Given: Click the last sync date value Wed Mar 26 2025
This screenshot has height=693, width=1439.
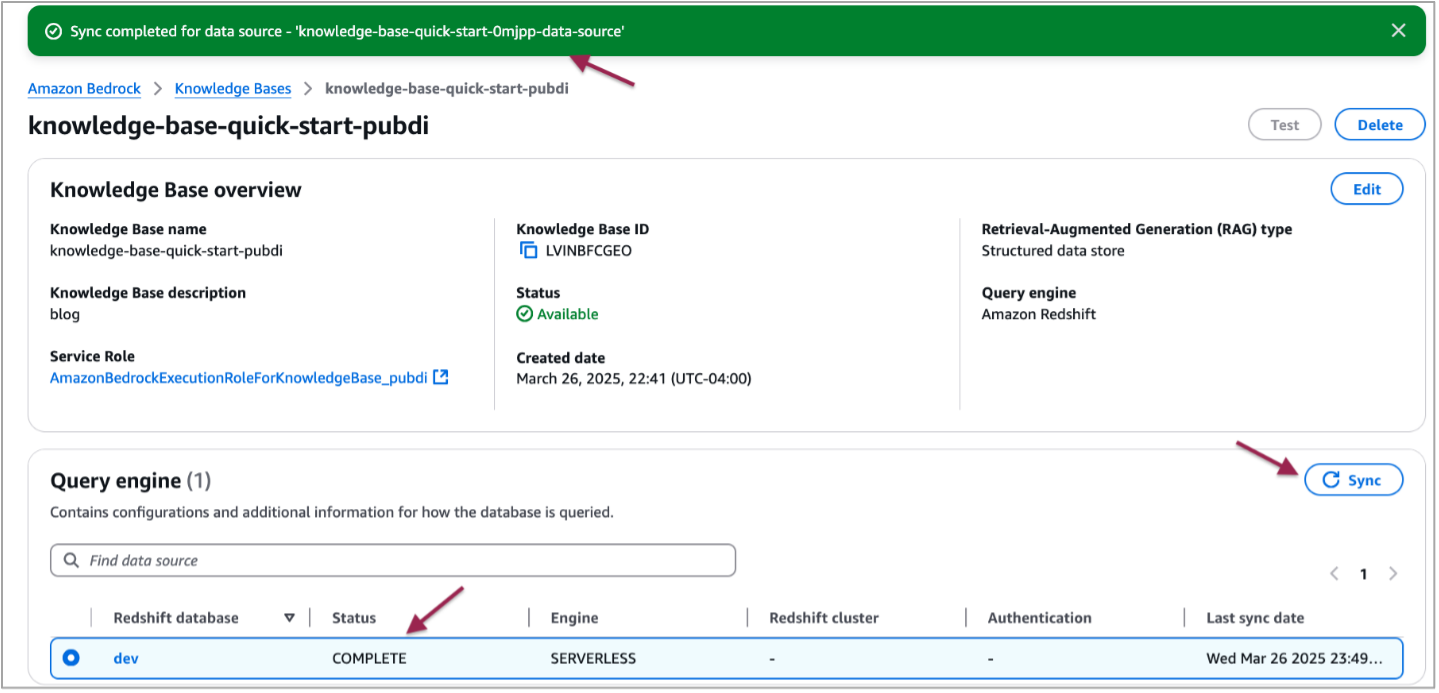Looking at the screenshot, I should (1295, 658).
